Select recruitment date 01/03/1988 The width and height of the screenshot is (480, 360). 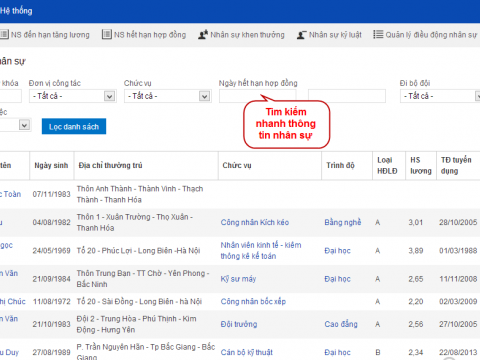[x=458, y=251]
